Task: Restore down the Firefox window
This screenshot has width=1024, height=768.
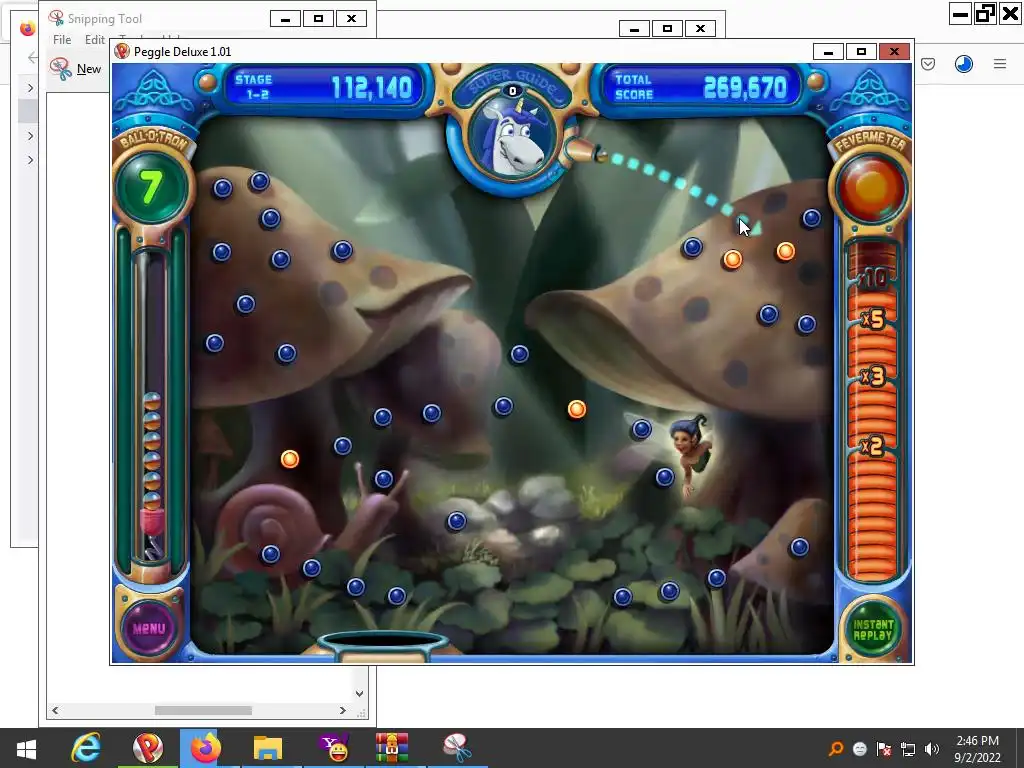Action: (984, 14)
